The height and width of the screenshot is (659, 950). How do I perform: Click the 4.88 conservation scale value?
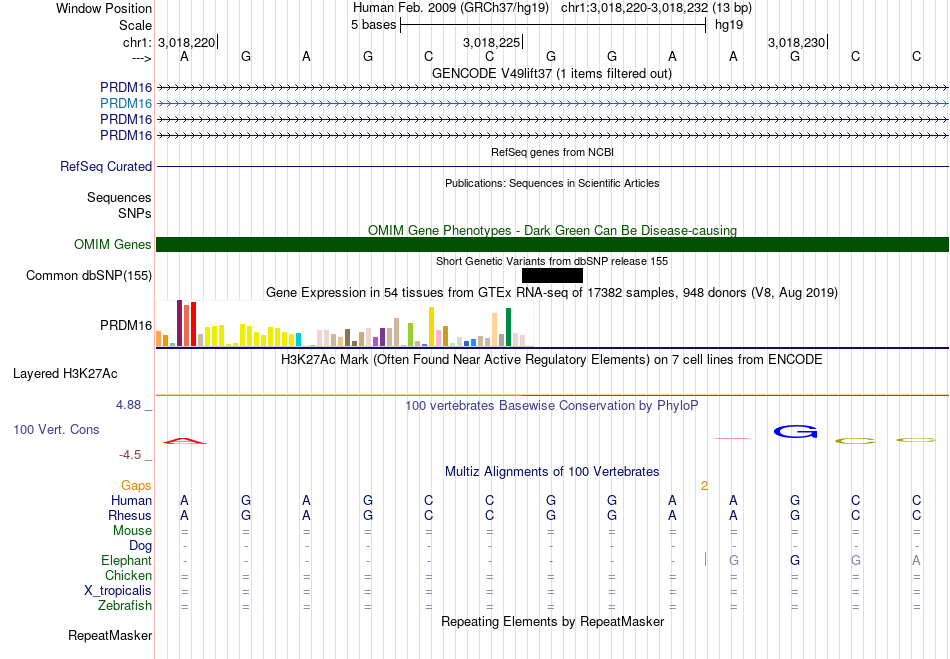(128, 405)
